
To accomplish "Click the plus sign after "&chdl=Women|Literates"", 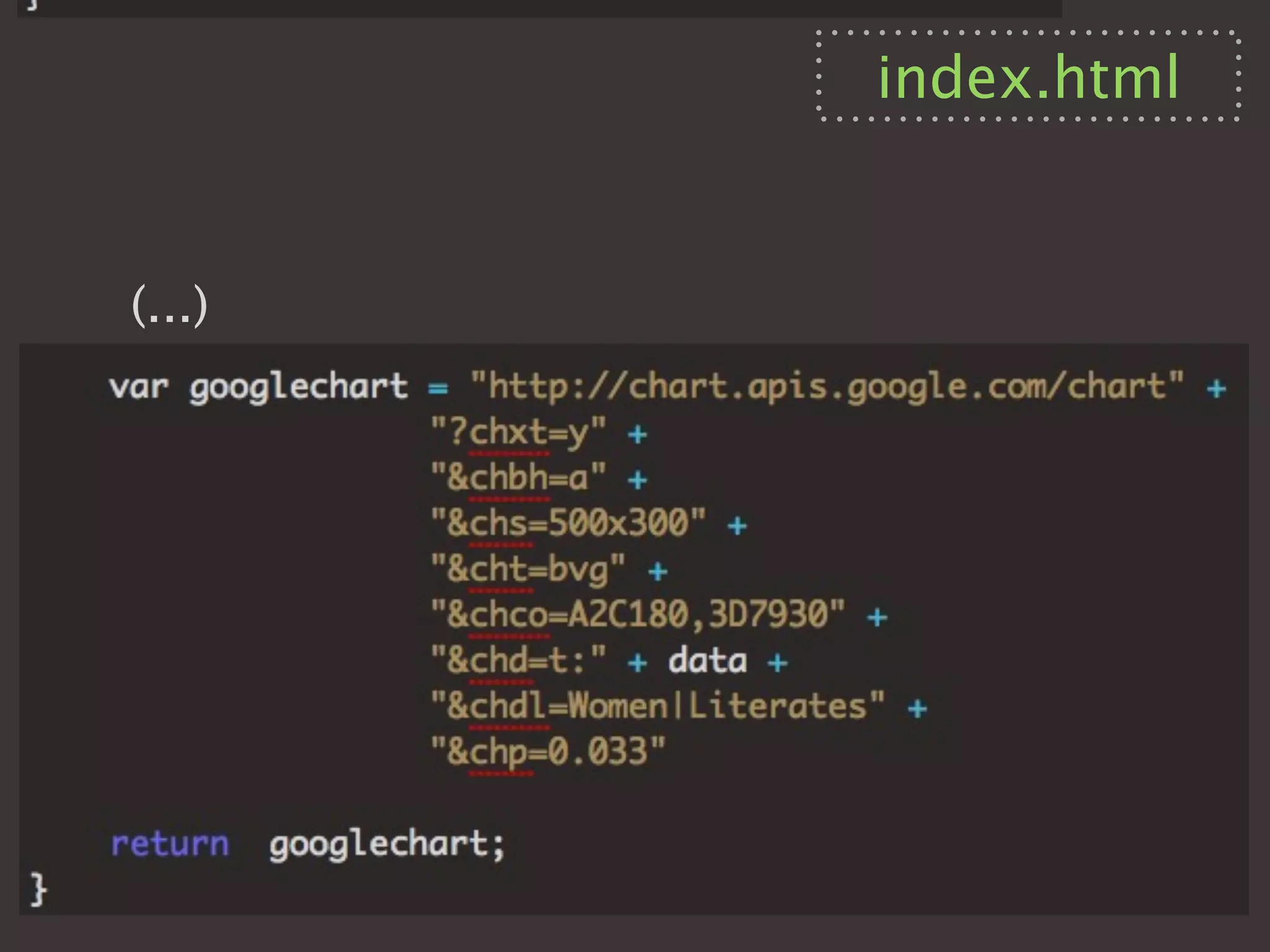I will (x=917, y=708).
